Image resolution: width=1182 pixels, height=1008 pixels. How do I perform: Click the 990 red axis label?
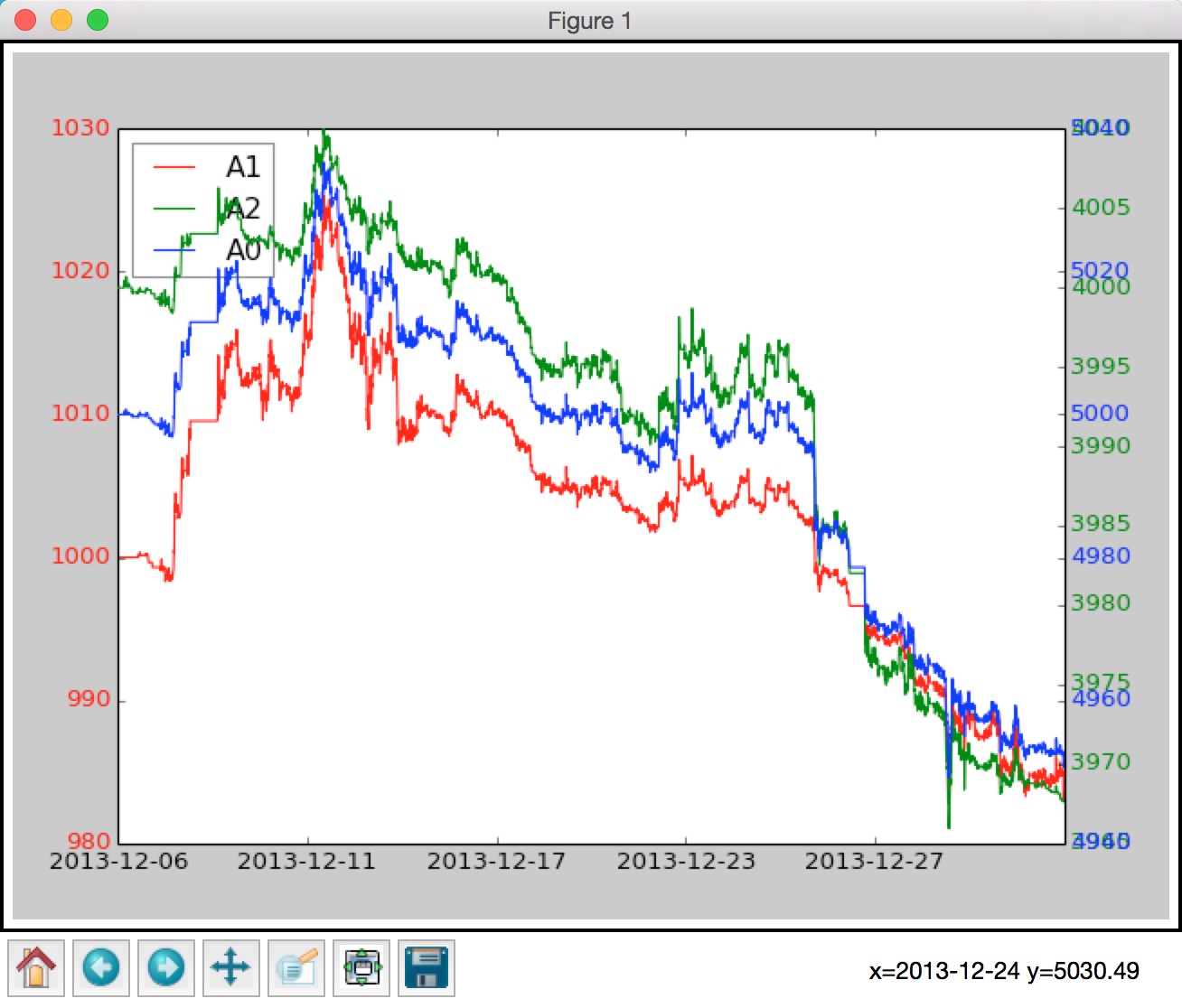point(89,699)
